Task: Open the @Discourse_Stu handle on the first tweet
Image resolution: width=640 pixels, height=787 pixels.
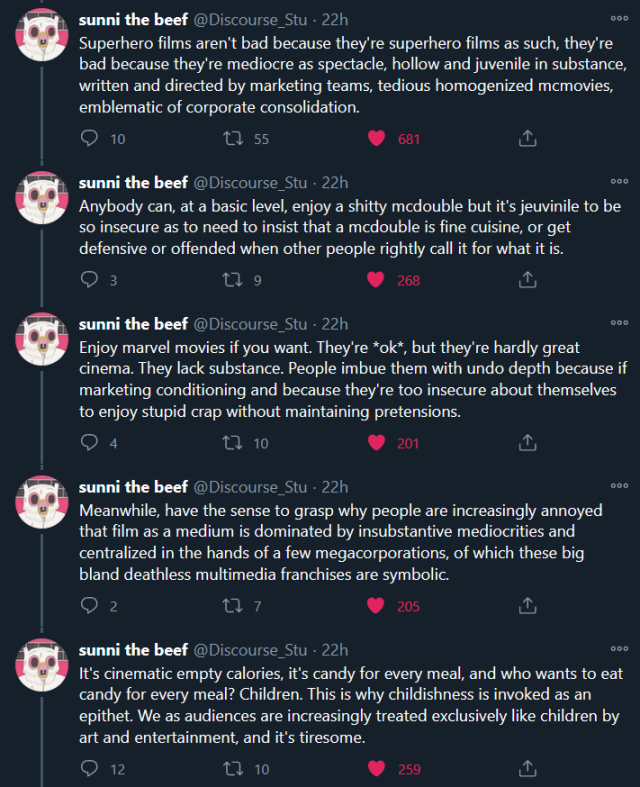Action: tap(250, 19)
